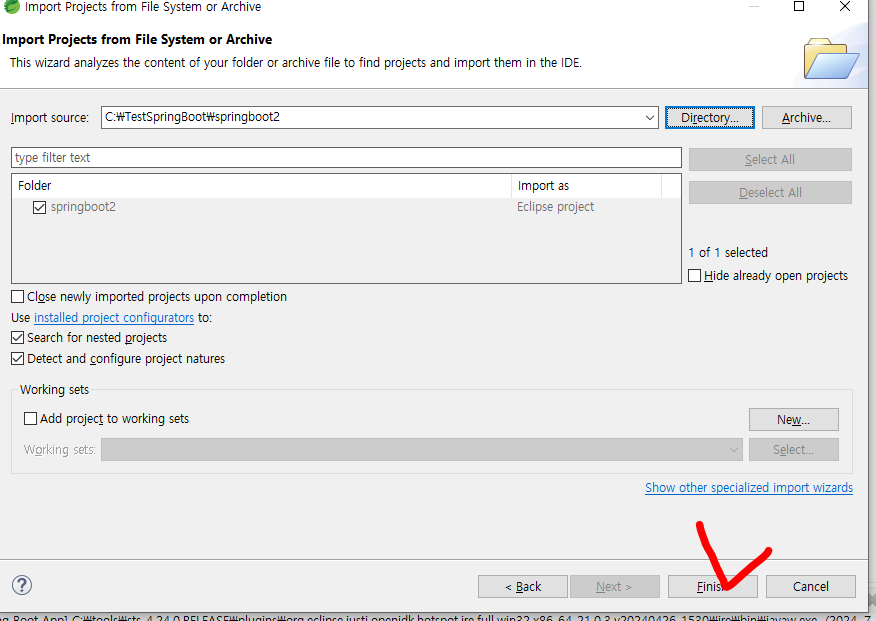This screenshot has width=876, height=621.
Task: Click the Folder column header
Action: coord(260,186)
